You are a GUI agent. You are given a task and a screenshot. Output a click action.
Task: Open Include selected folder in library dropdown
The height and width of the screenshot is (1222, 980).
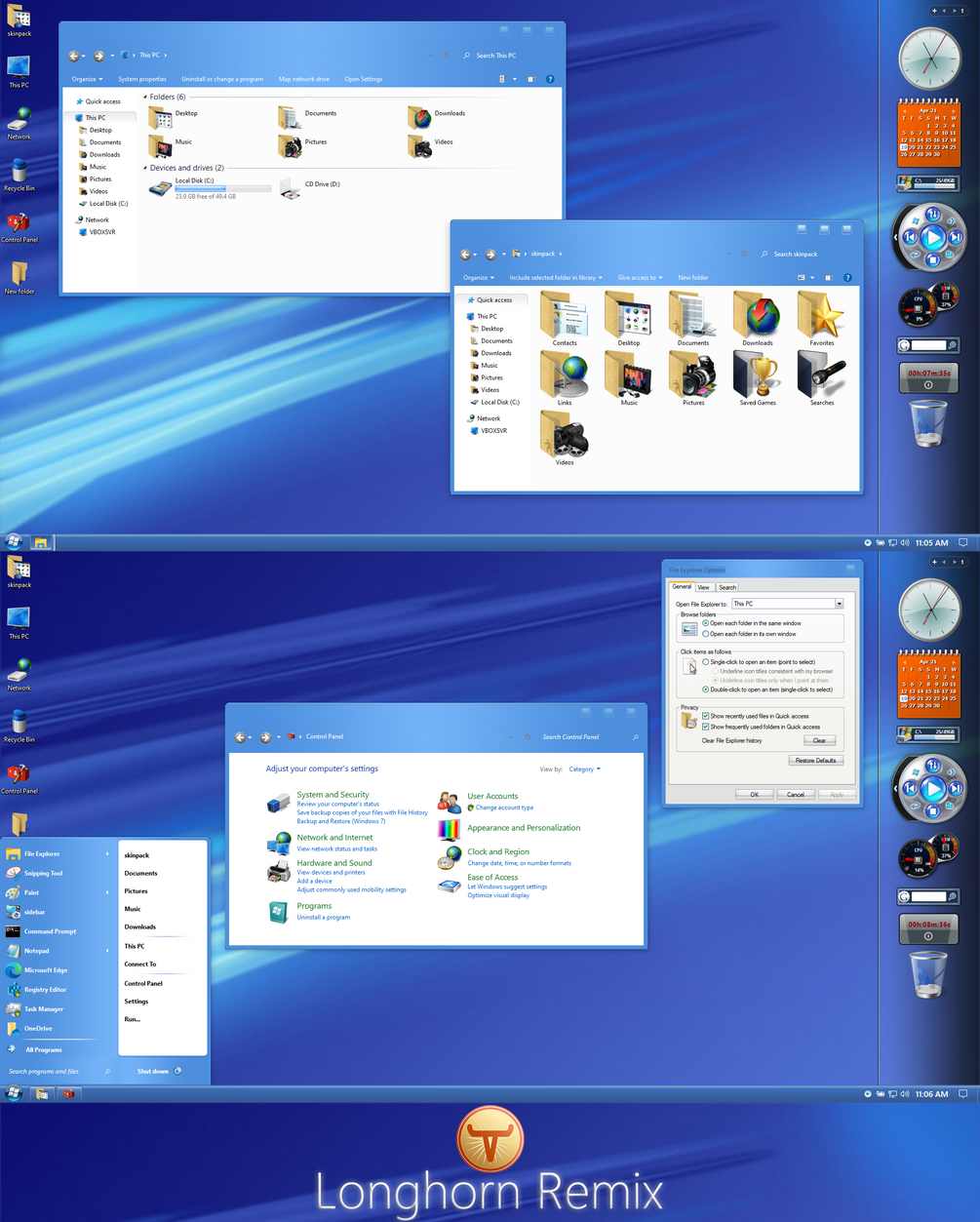point(556,278)
